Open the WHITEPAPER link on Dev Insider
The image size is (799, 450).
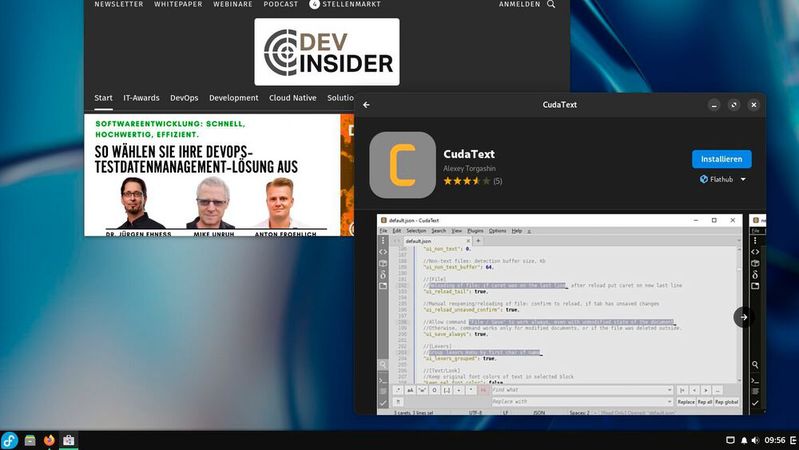(178, 4)
